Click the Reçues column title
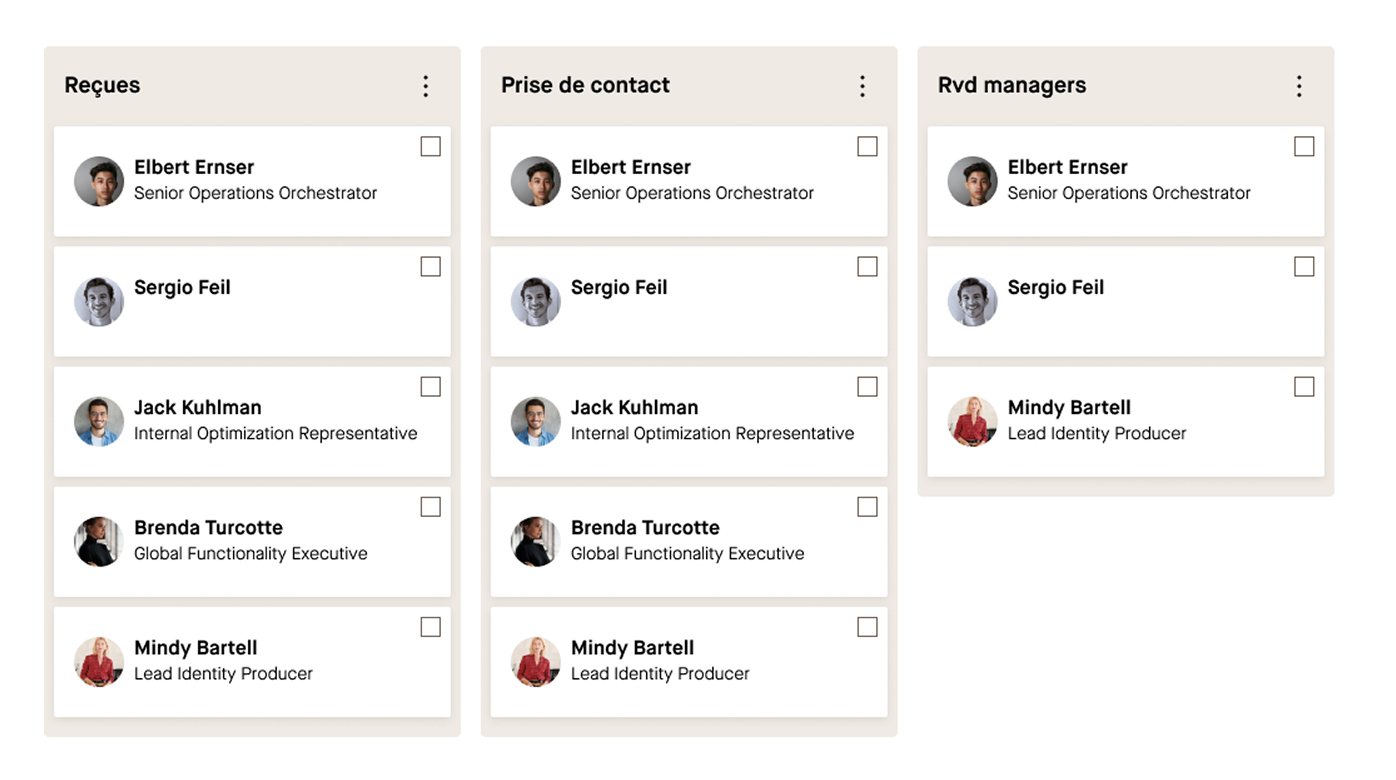Image resolution: width=1396 pixels, height=780 pixels. (102, 85)
